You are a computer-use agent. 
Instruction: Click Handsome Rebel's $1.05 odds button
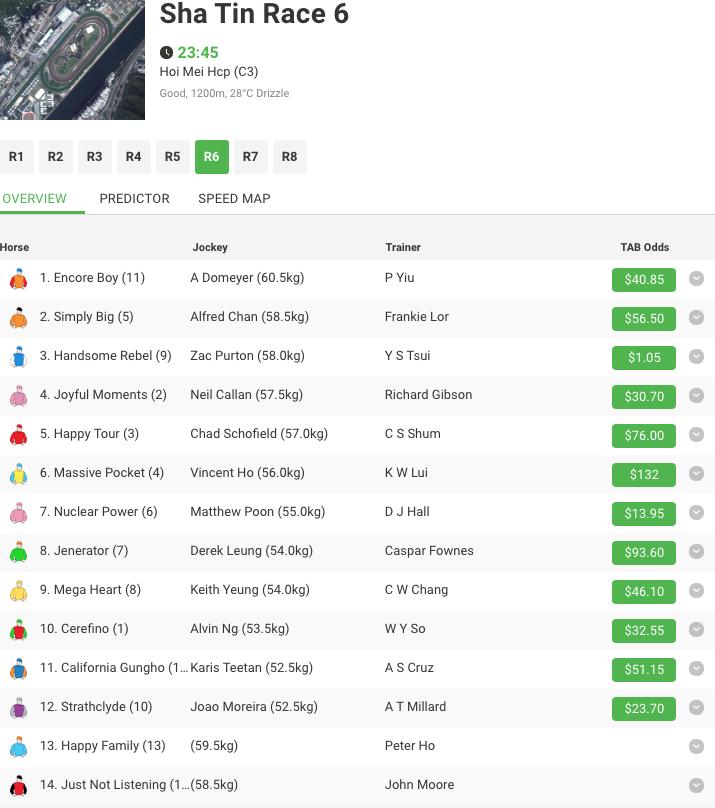tap(643, 357)
